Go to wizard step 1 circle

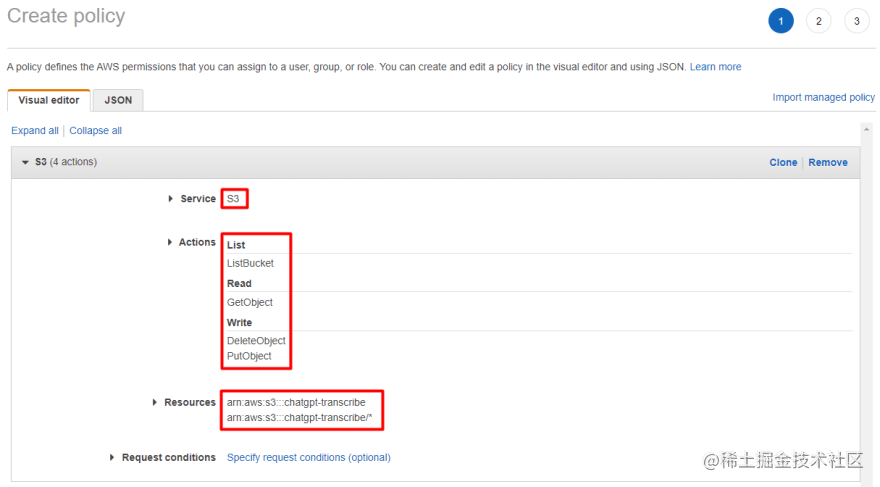[781, 21]
